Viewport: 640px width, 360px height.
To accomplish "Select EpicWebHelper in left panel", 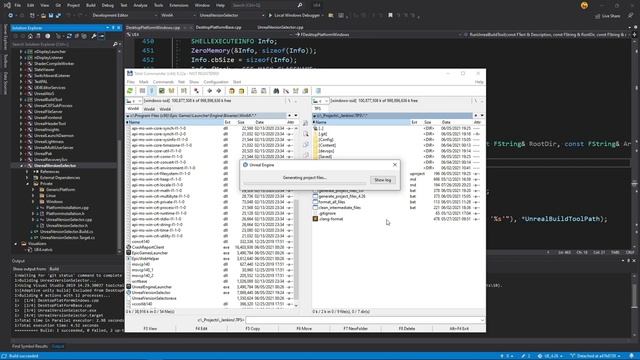I will pos(145,259).
